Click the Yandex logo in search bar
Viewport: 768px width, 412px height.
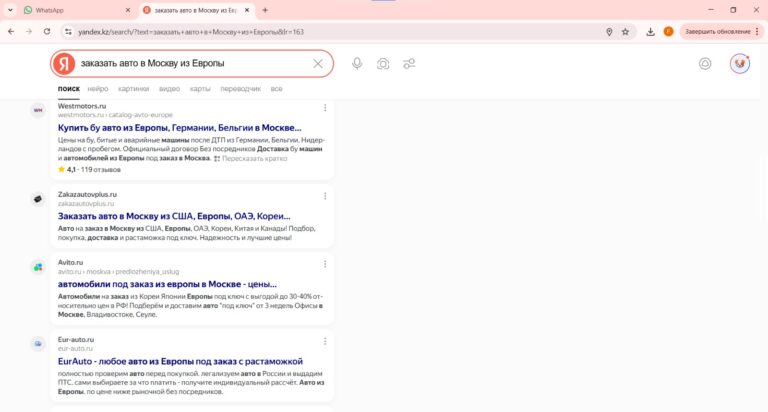pos(65,63)
